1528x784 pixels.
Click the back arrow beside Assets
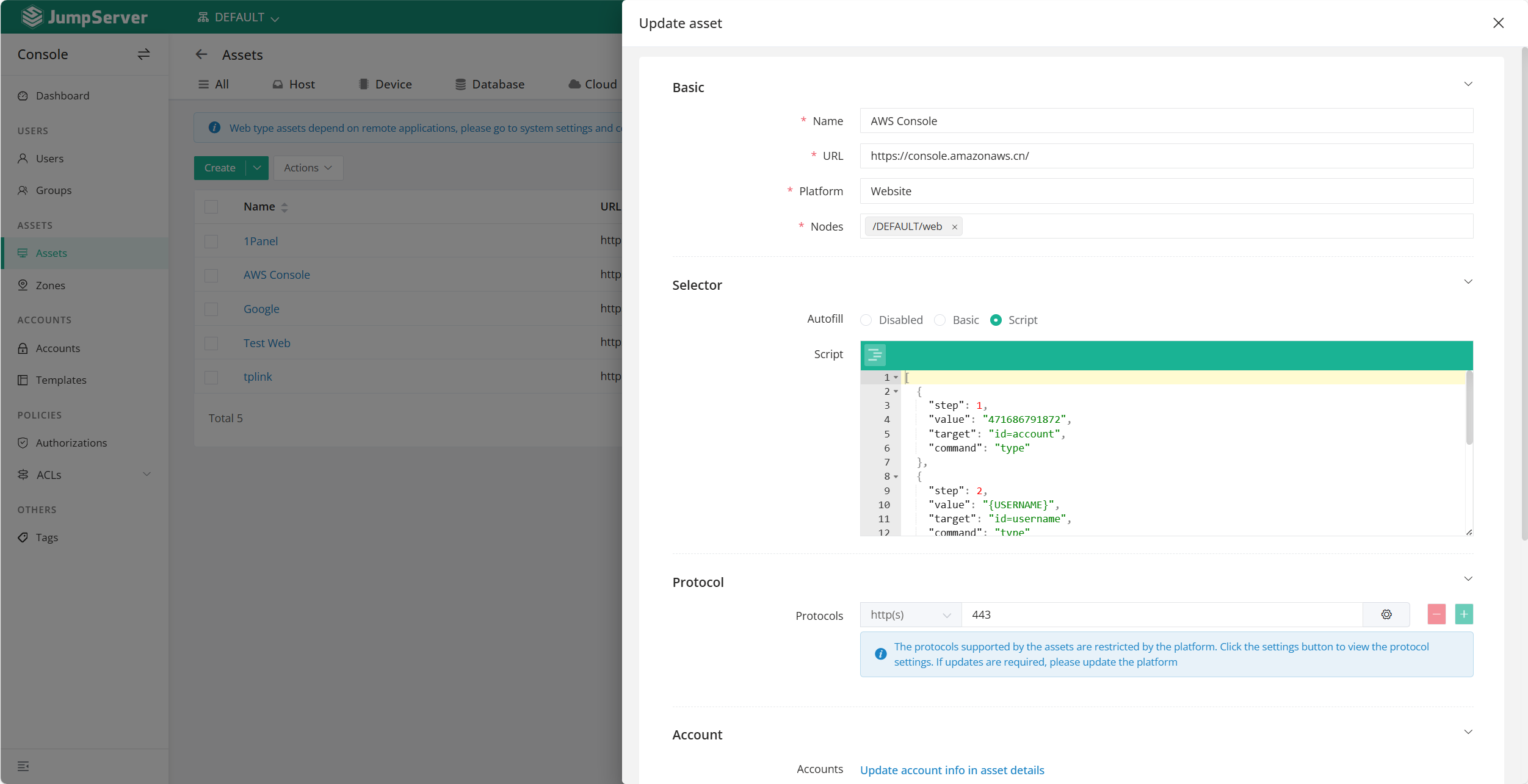click(x=201, y=55)
